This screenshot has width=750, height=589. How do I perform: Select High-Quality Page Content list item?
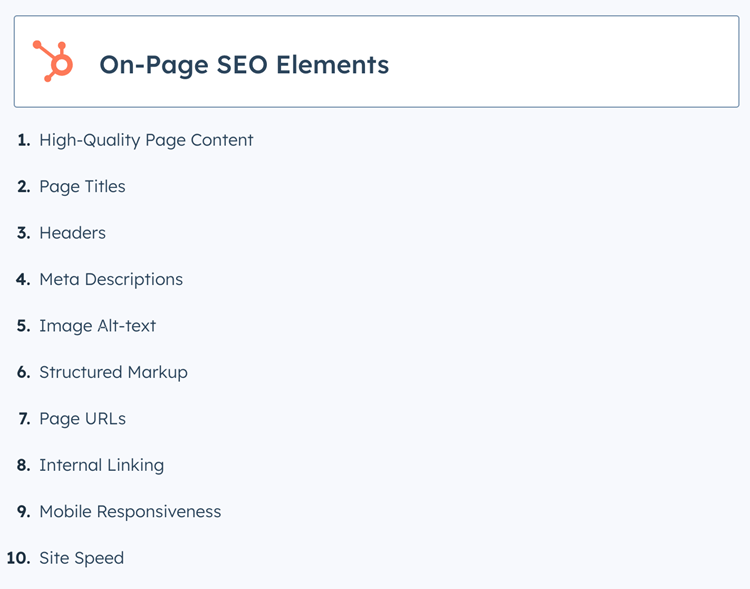click(x=146, y=140)
